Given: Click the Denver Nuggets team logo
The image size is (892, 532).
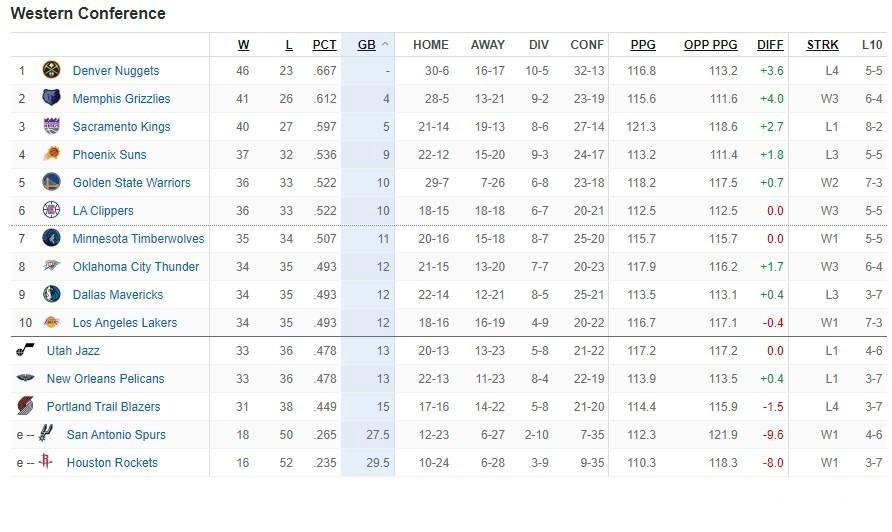Looking at the screenshot, I should coord(51,71).
